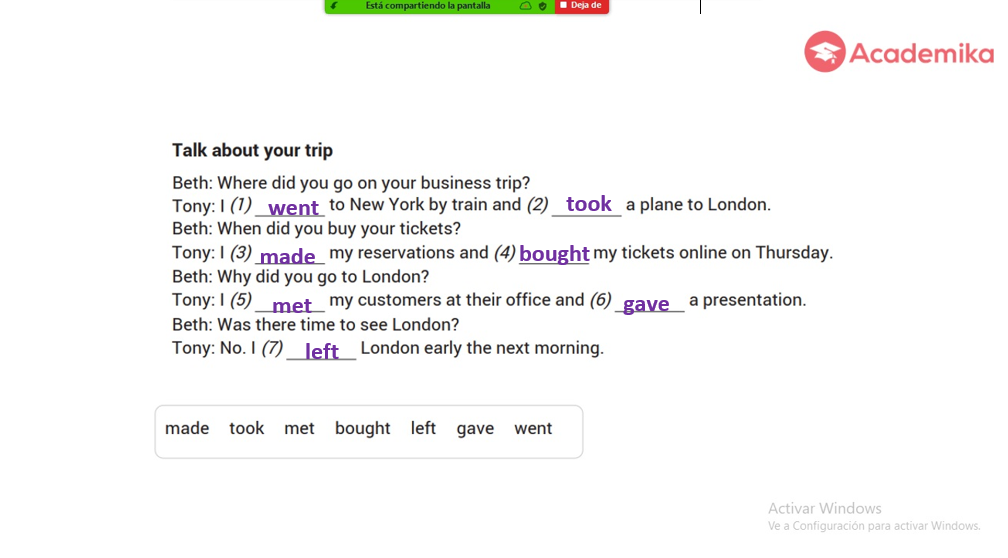This screenshot has height=558, width=1008.
Task: Click the green arrow icon left of sharing bar
Action: tap(334, 6)
